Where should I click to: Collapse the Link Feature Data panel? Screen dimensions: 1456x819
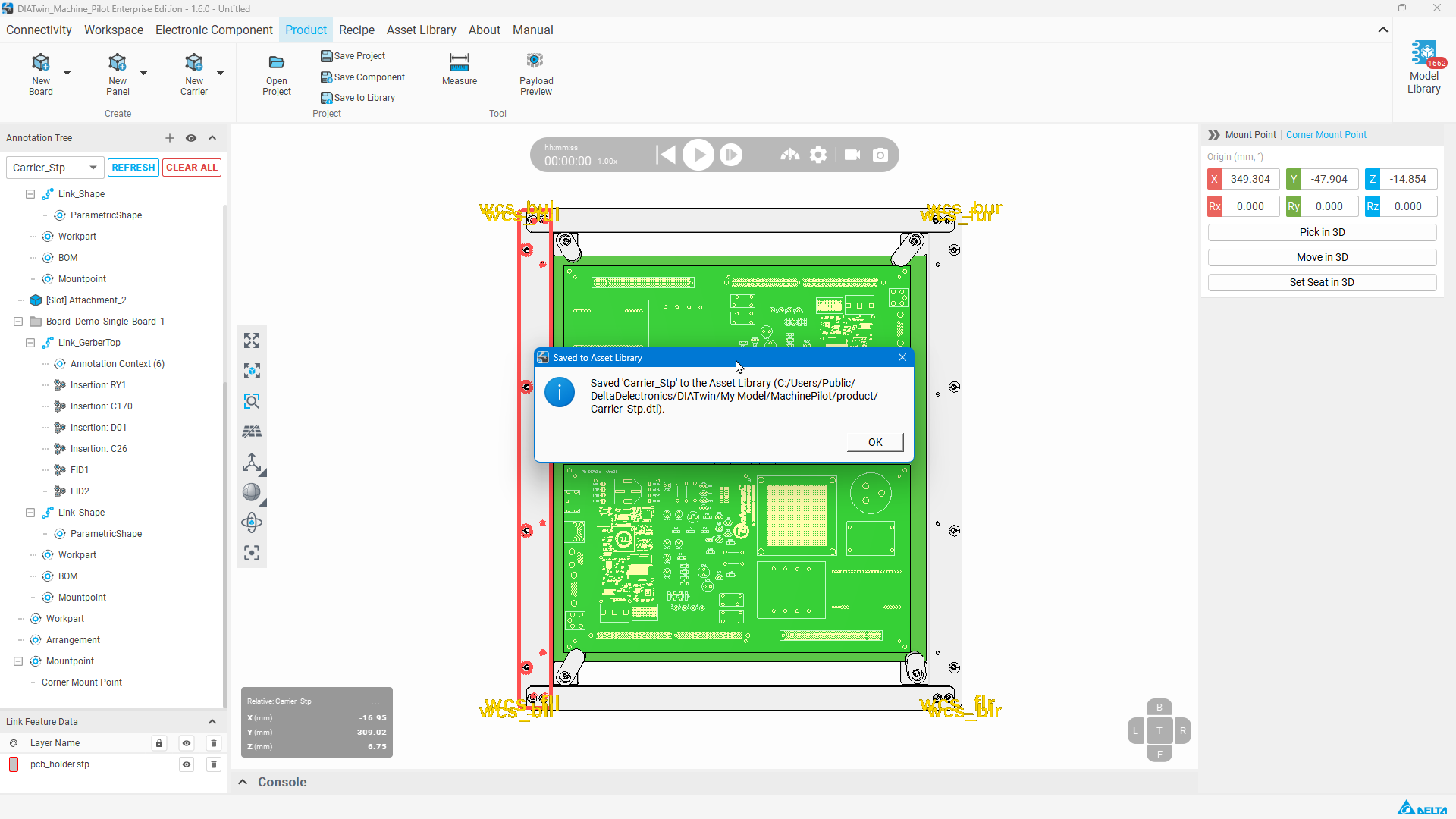pyautogui.click(x=212, y=722)
